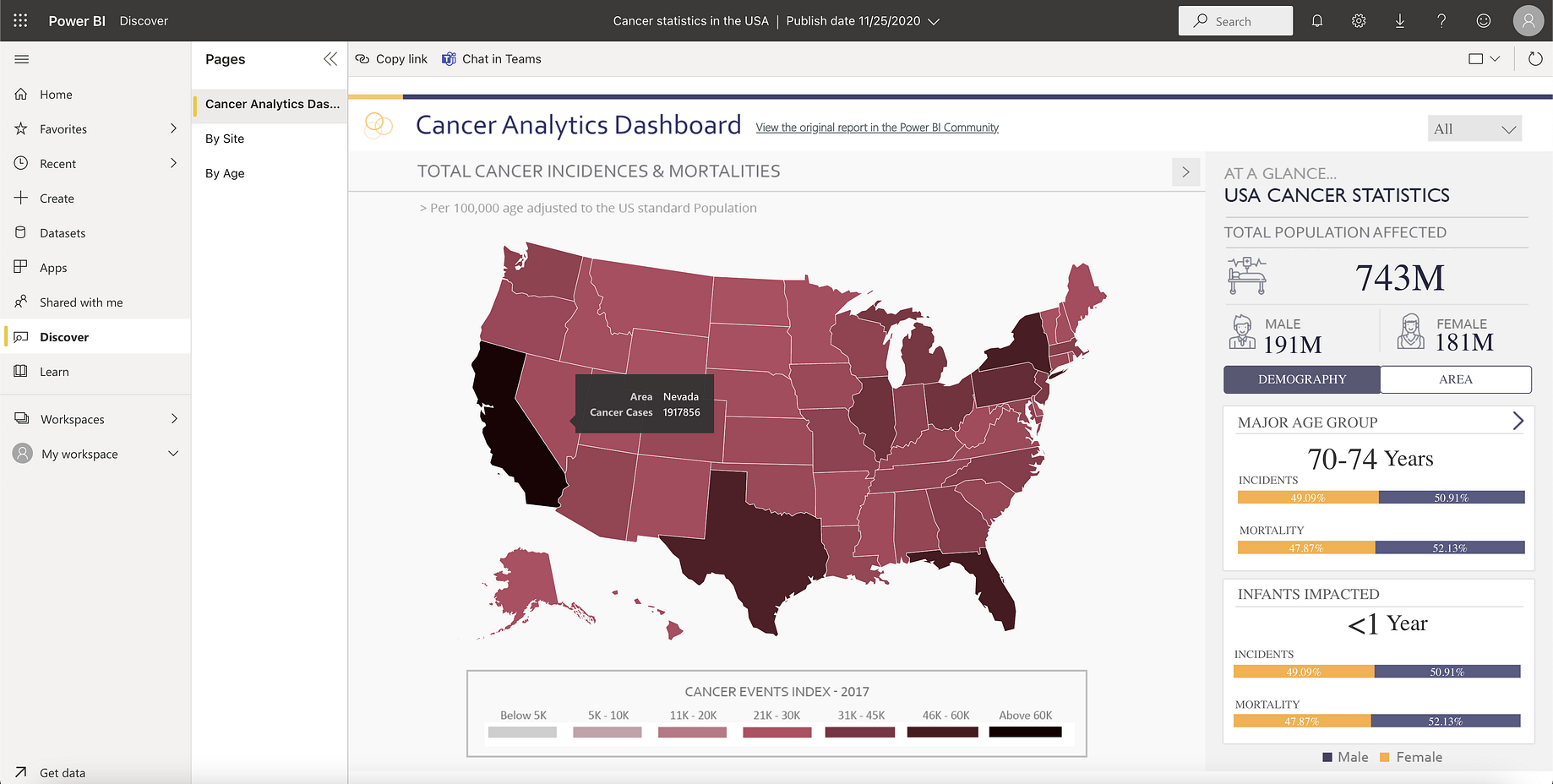The image size is (1553, 784).
Task: Select Apps from the navigation pane
Action: click(53, 267)
